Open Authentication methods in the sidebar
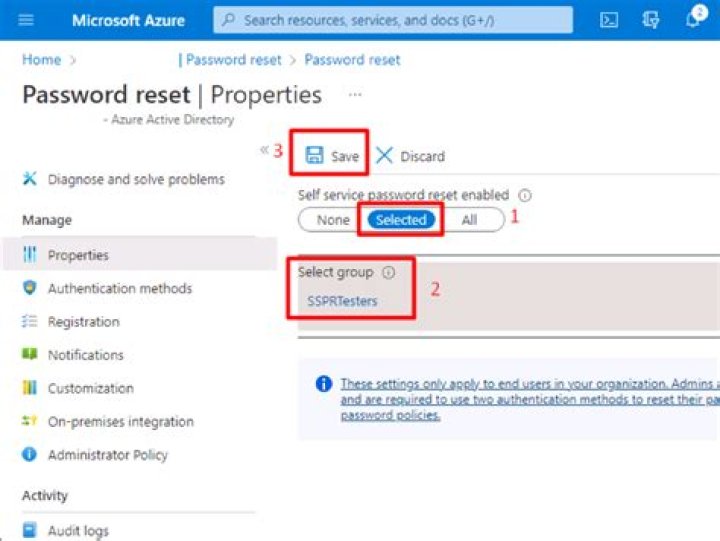The image size is (720, 541). click(119, 288)
